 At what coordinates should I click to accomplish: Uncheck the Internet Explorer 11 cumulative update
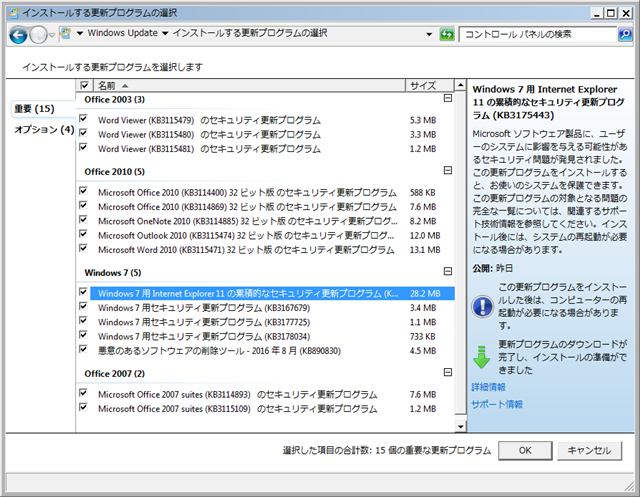[x=83, y=292]
